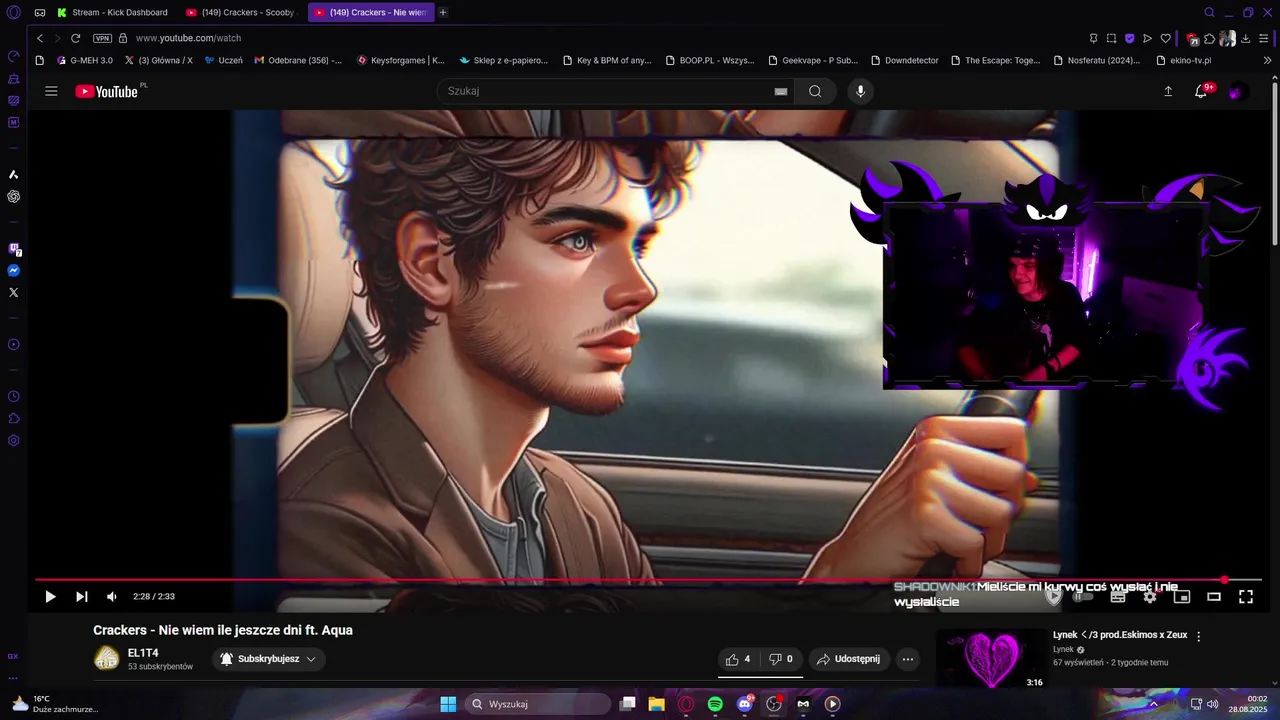Open Opera main menu logo

13,12
